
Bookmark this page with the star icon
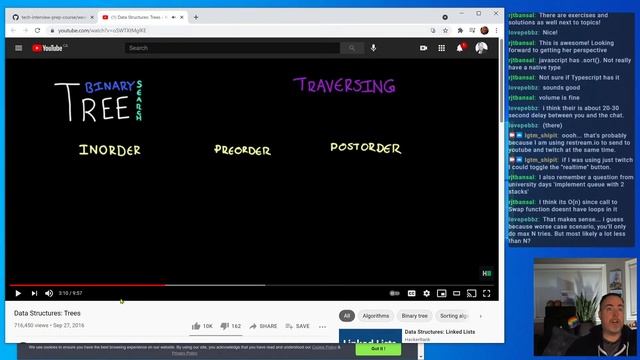coord(445,31)
